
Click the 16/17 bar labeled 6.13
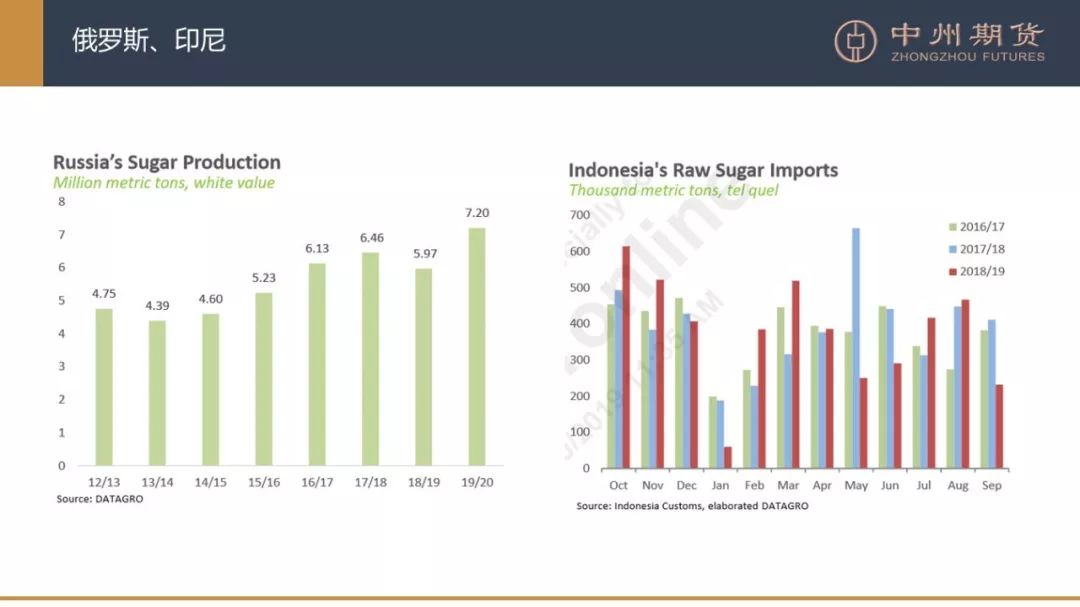click(x=317, y=364)
